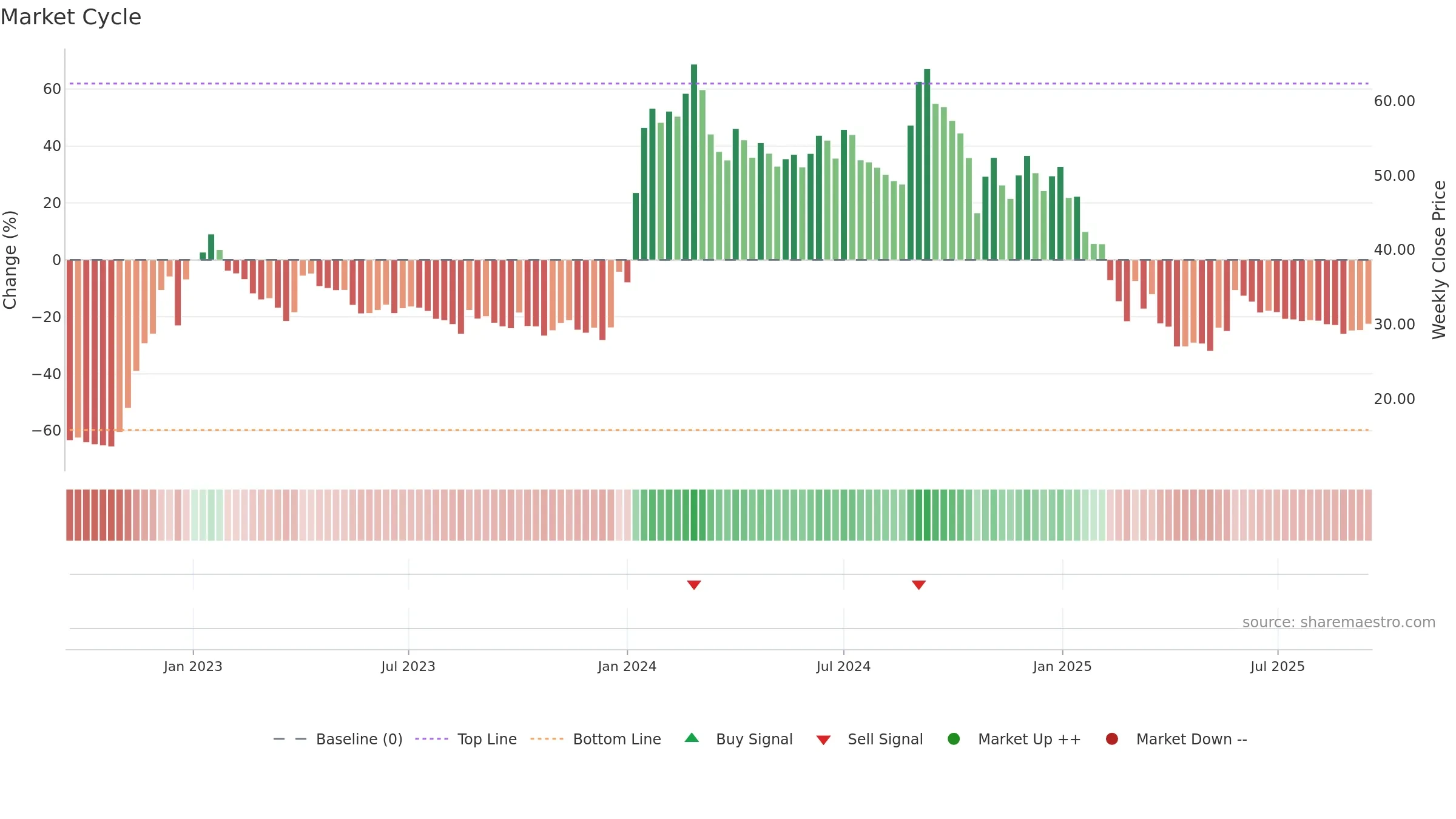This screenshot has width=1456, height=819.
Task: Click the Top Line purple dotted legend marker
Action: pyautogui.click(x=431, y=739)
